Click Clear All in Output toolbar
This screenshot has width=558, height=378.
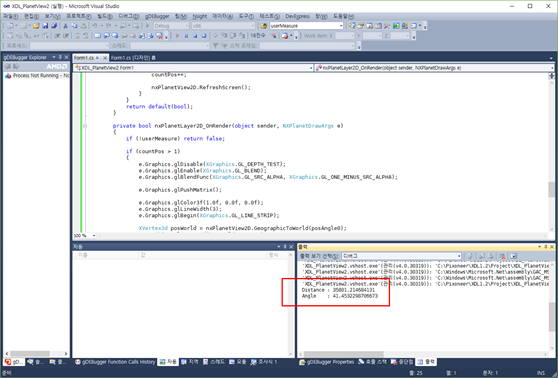pyautogui.click(x=502, y=256)
